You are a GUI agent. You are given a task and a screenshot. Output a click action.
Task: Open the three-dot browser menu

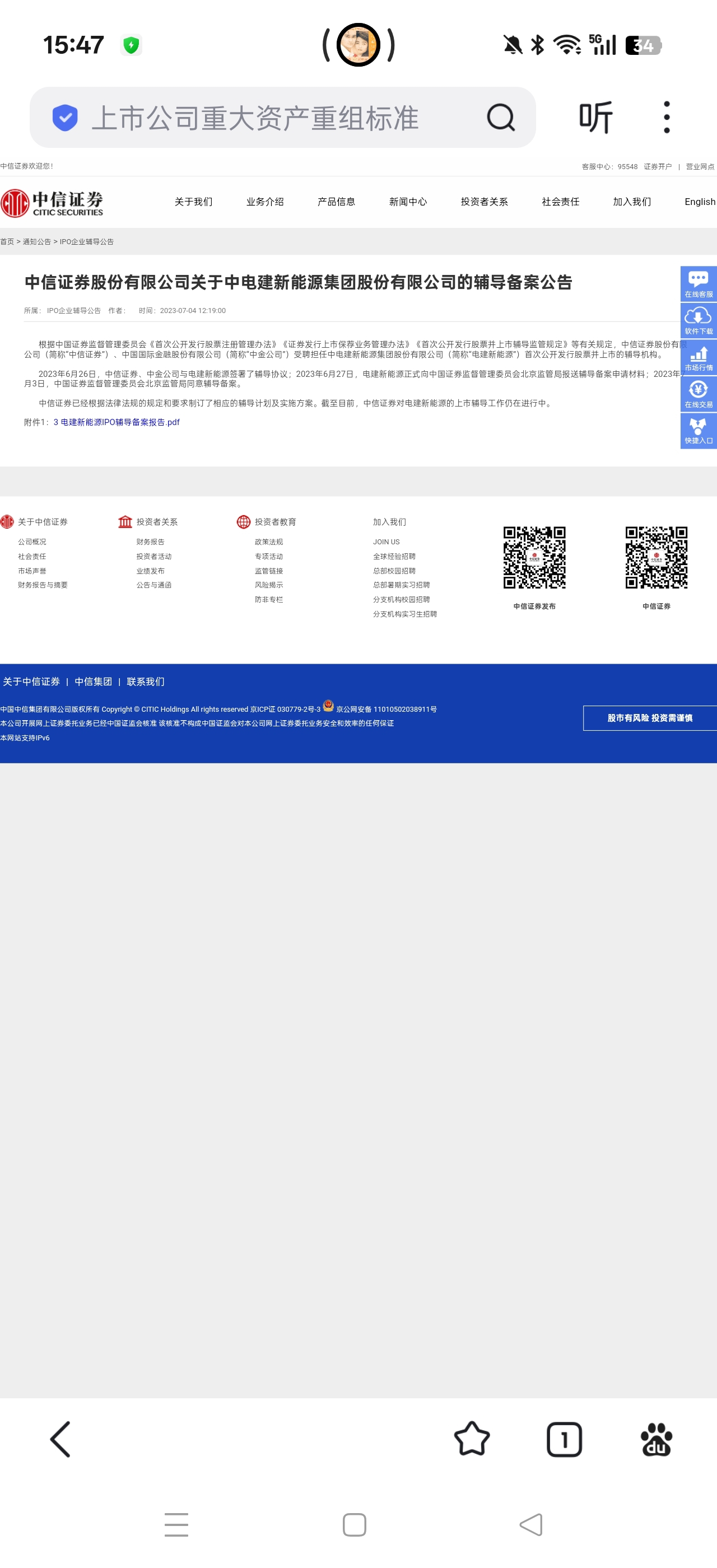click(667, 118)
